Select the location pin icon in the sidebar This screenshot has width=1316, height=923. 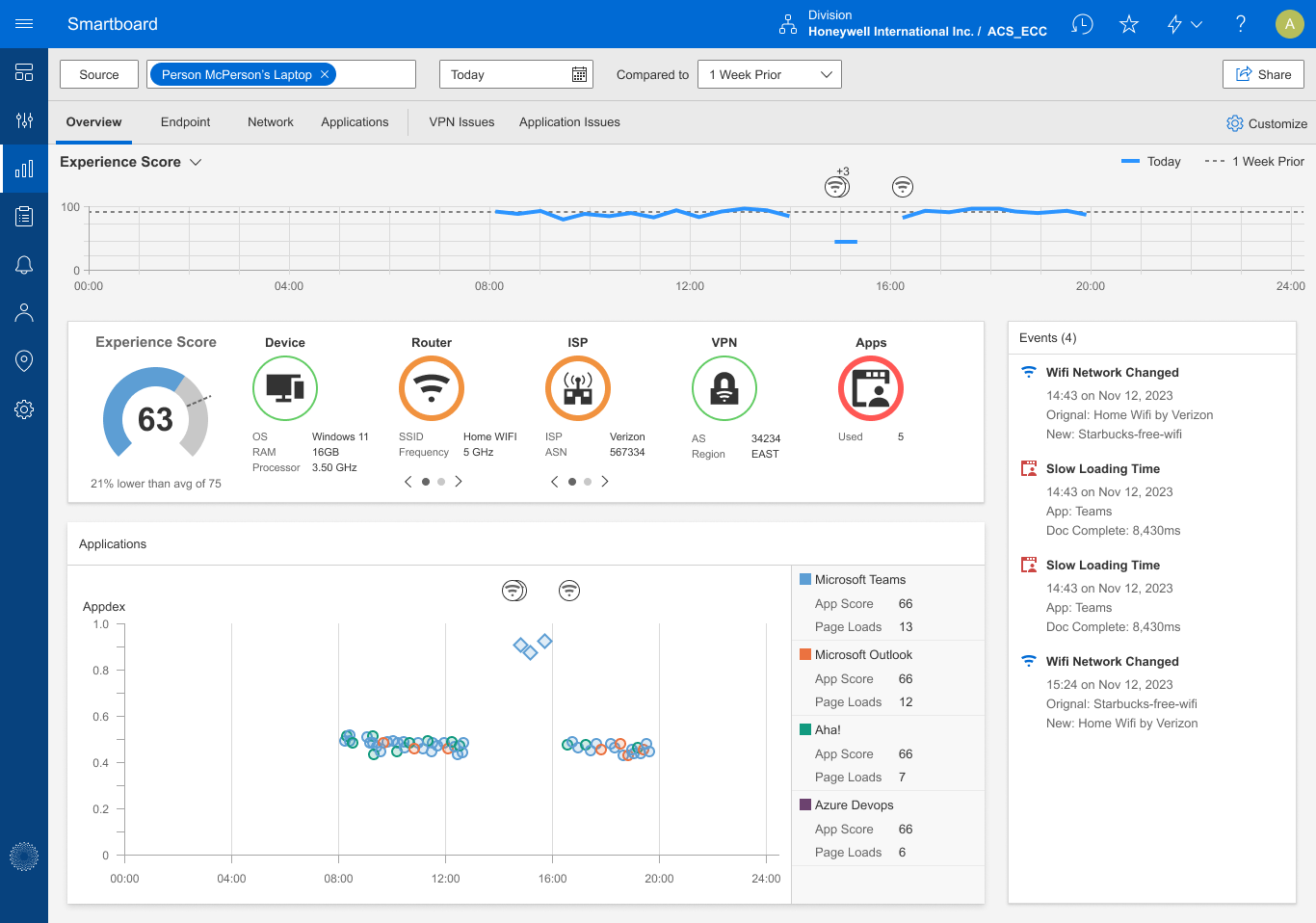coord(24,360)
